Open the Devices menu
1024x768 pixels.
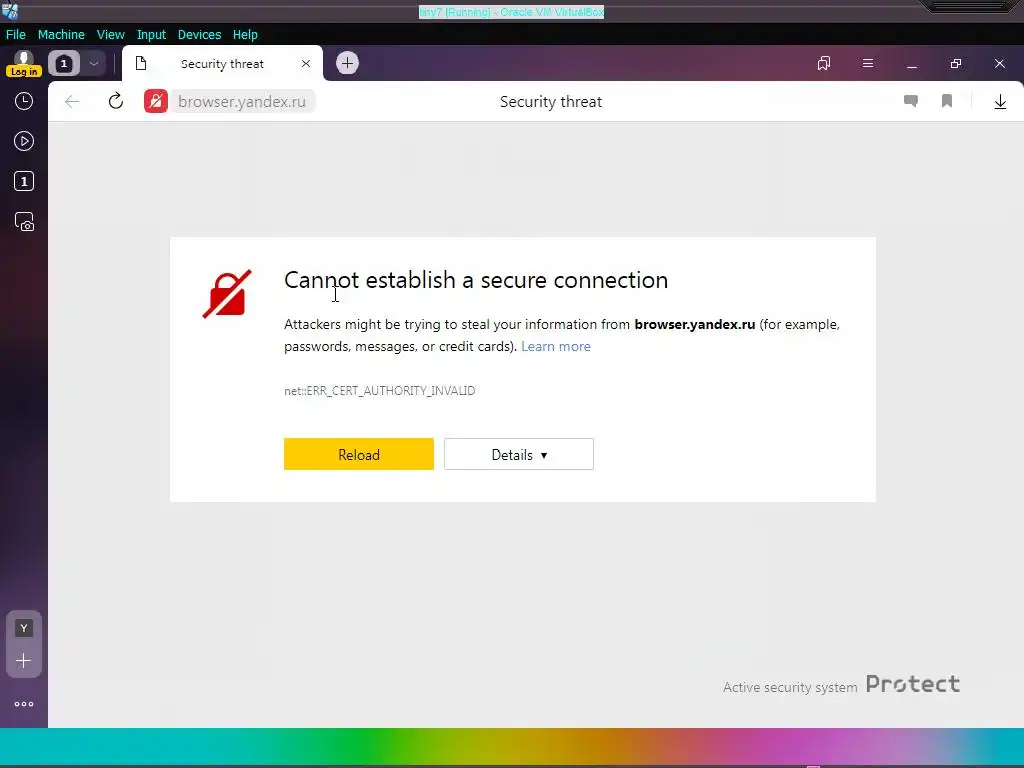(x=199, y=35)
